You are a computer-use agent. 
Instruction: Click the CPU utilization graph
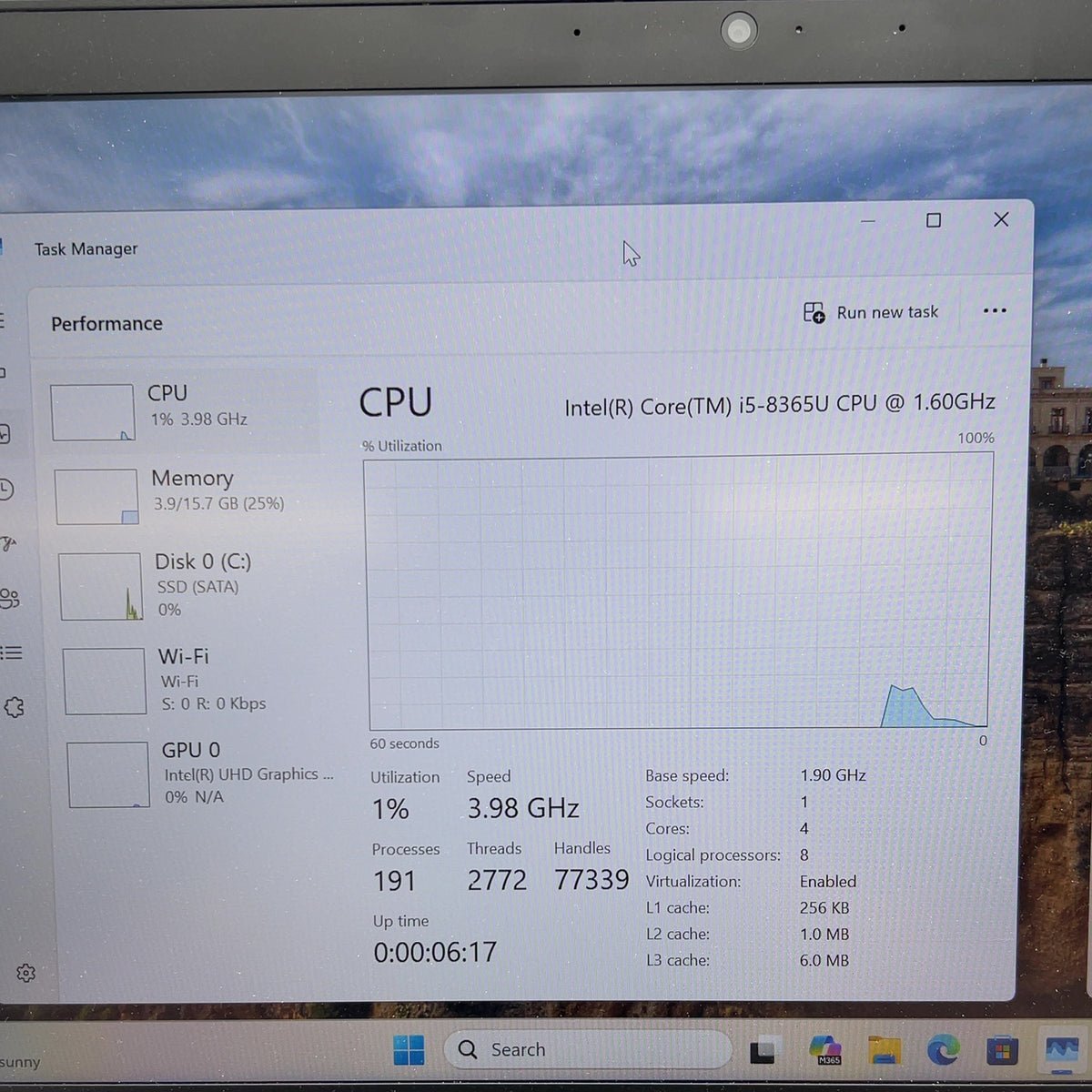(679, 591)
